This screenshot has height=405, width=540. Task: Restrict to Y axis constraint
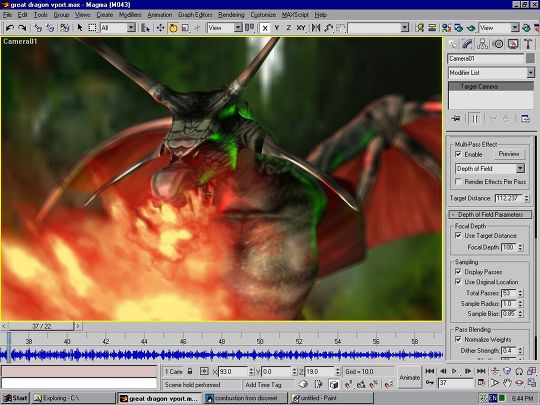click(x=277, y=28)
